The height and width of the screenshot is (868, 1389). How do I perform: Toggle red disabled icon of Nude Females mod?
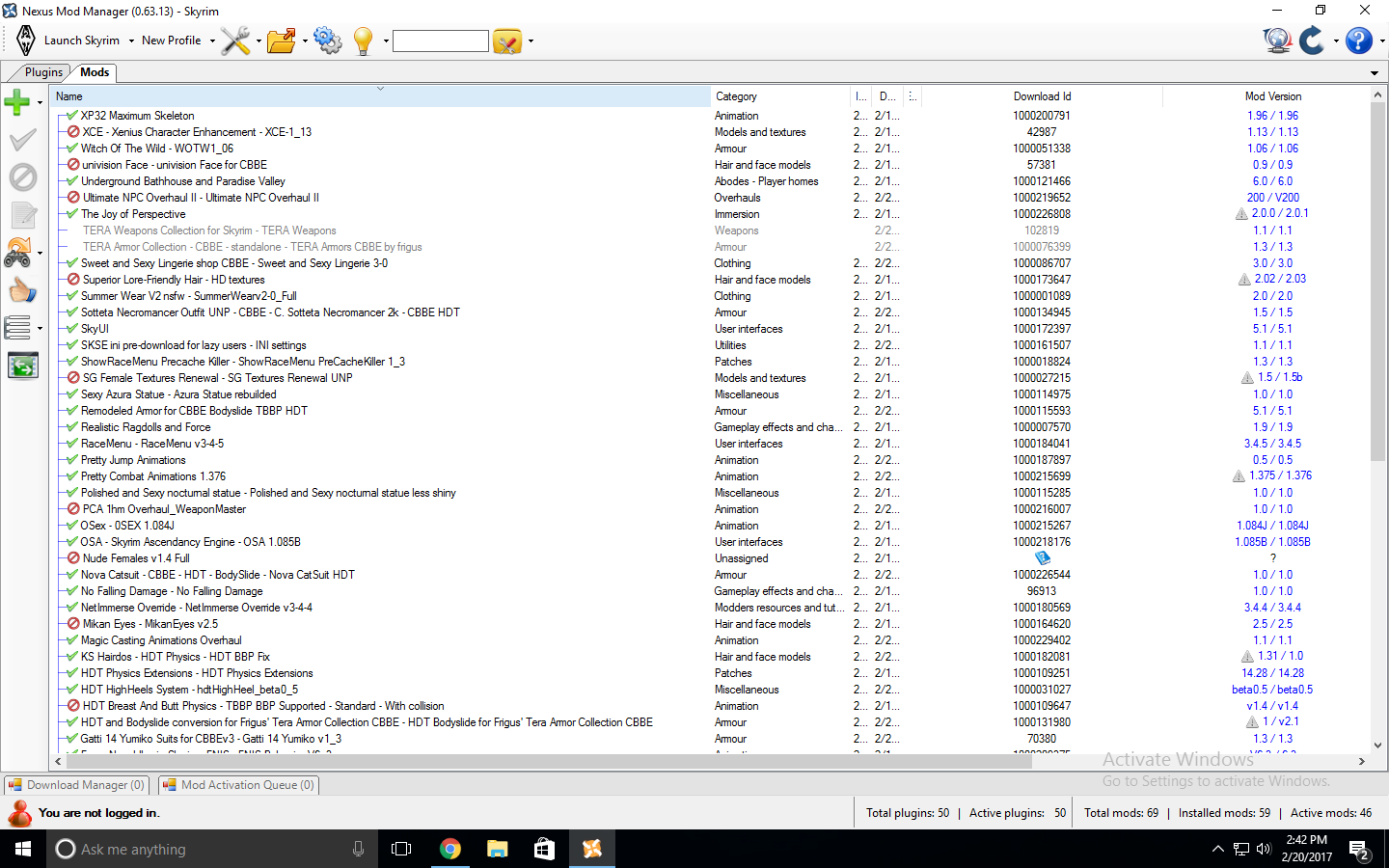click(x=73, y=558)
